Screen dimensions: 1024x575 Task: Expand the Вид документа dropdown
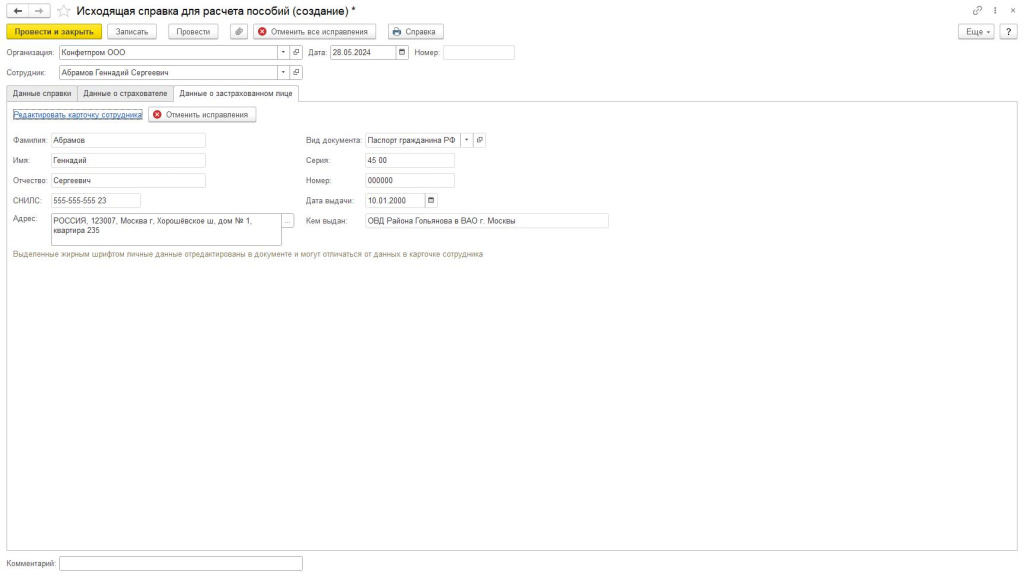pos(466,140)
